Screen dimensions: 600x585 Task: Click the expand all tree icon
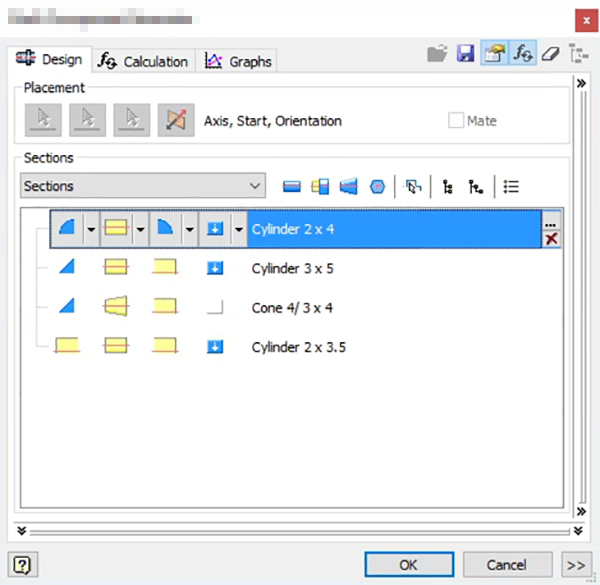[448, 187]
